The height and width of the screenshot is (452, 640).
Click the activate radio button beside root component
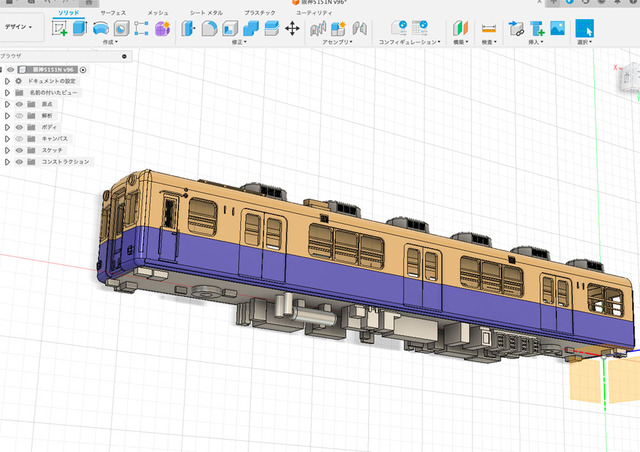pyautogui.click(x=83, y=70)
